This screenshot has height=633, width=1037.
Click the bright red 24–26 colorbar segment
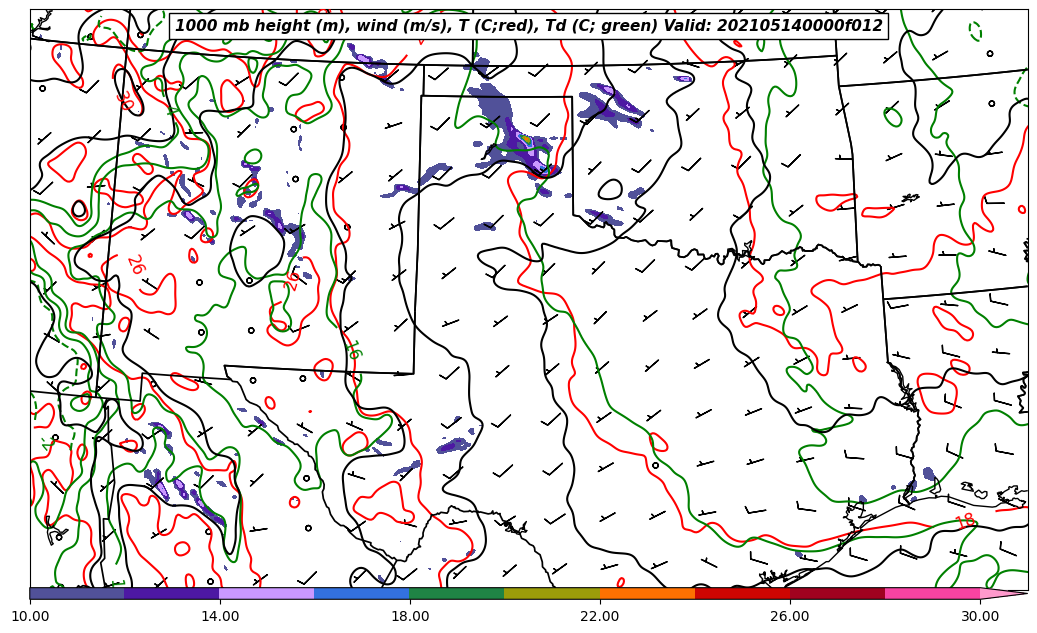pyautogui.click(x=743, y=593)
